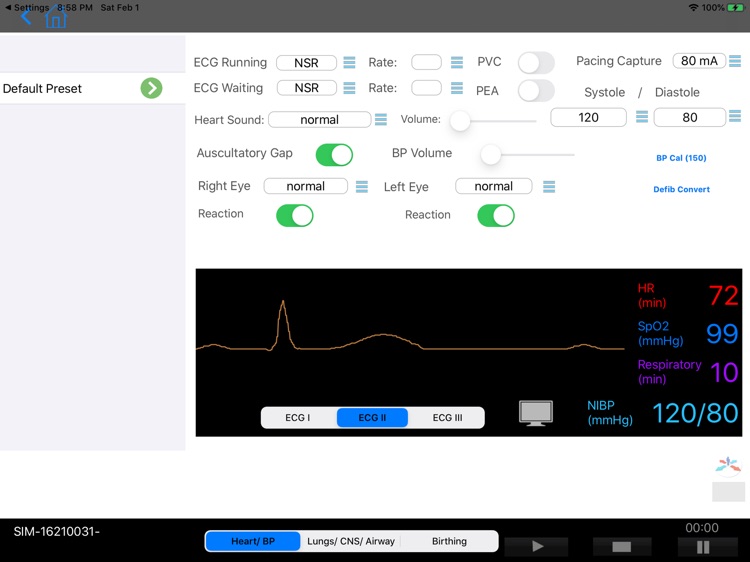
Task: Open list icon next to Left Eye normal
Action: pos(549,187)
